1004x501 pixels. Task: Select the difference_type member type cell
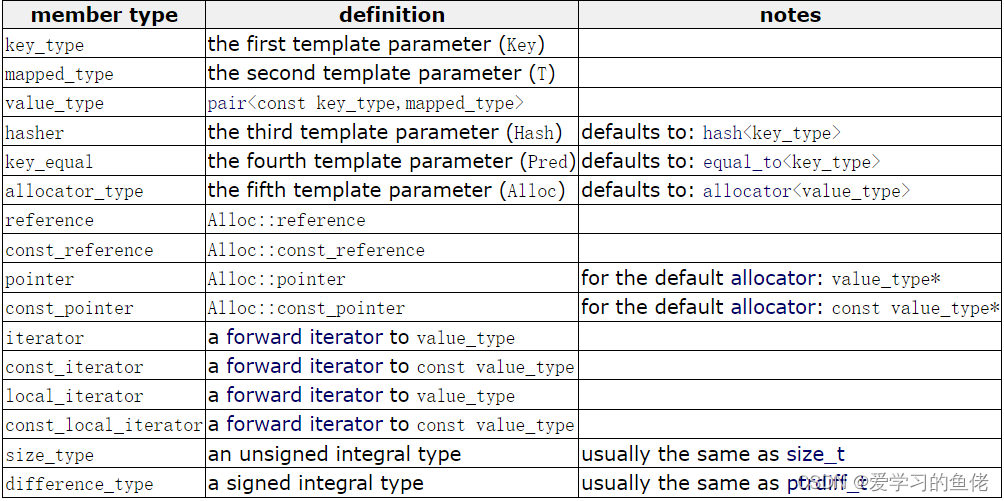pos(79,484)
